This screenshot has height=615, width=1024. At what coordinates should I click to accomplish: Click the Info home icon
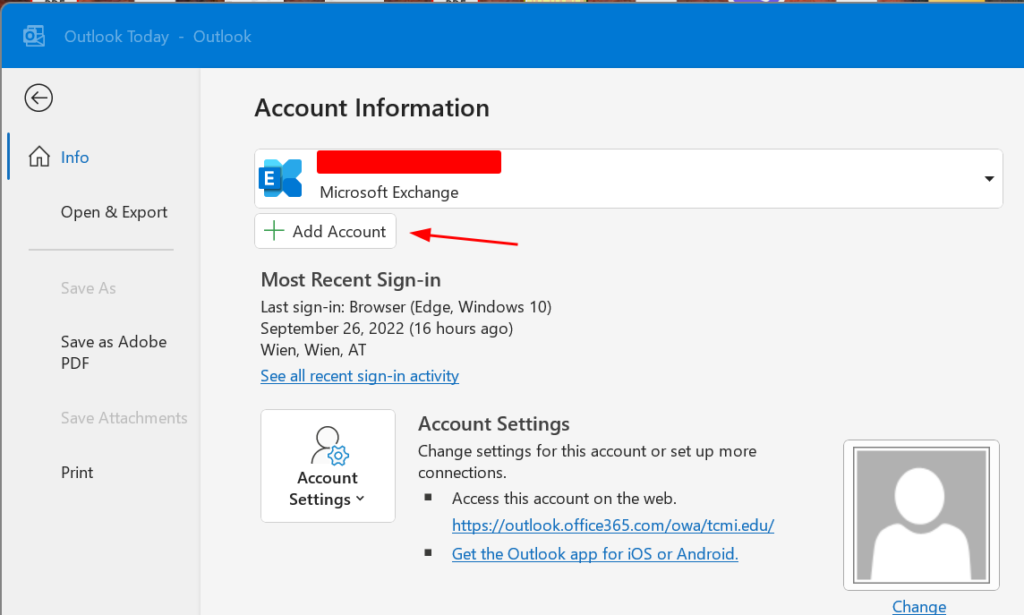pos(39,157)
